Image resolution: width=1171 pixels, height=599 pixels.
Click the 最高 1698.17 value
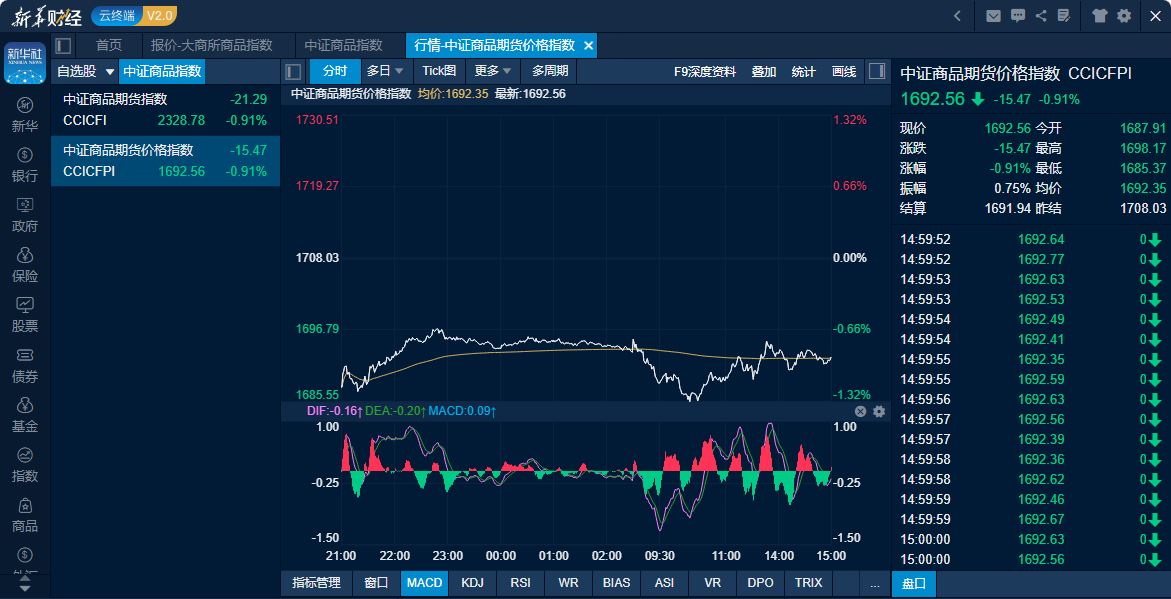coord(1143,149)
